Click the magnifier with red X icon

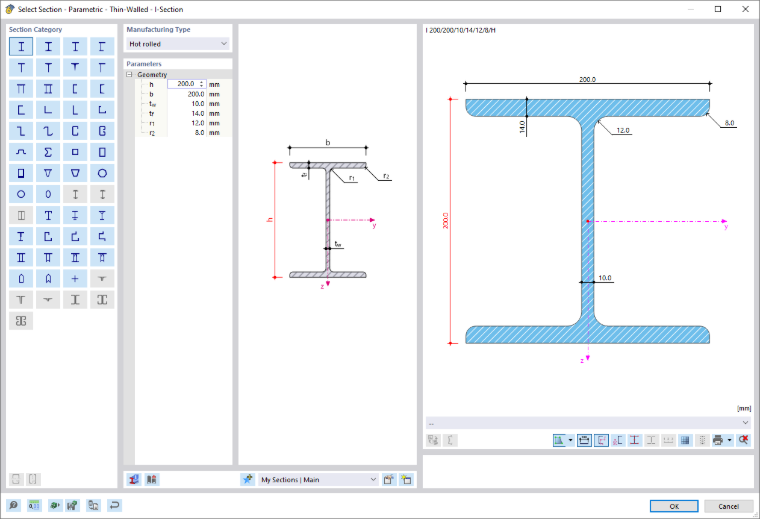click(743, 440)
